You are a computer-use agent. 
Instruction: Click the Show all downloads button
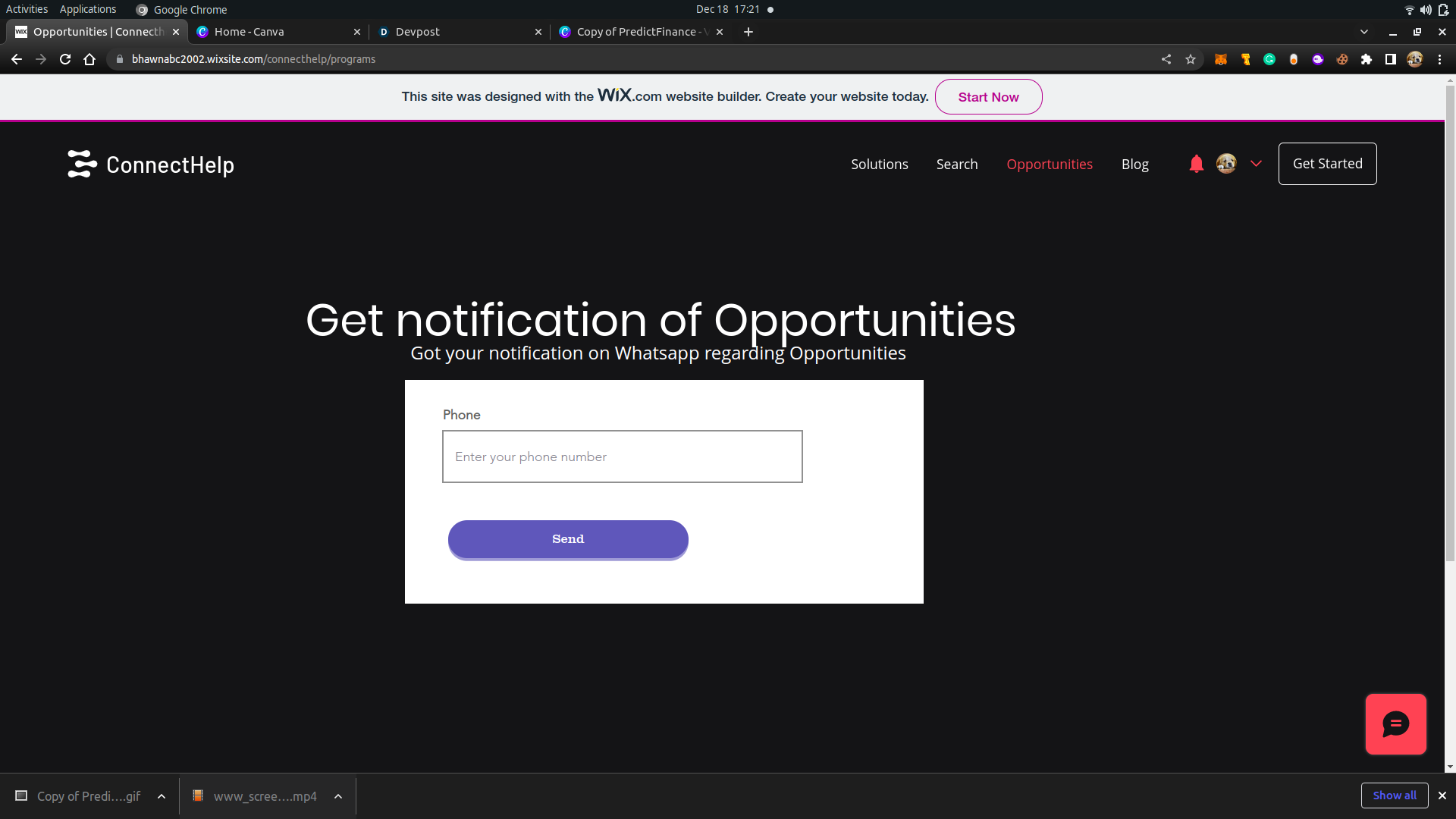pyautogui.click(x=1394, y=795)
